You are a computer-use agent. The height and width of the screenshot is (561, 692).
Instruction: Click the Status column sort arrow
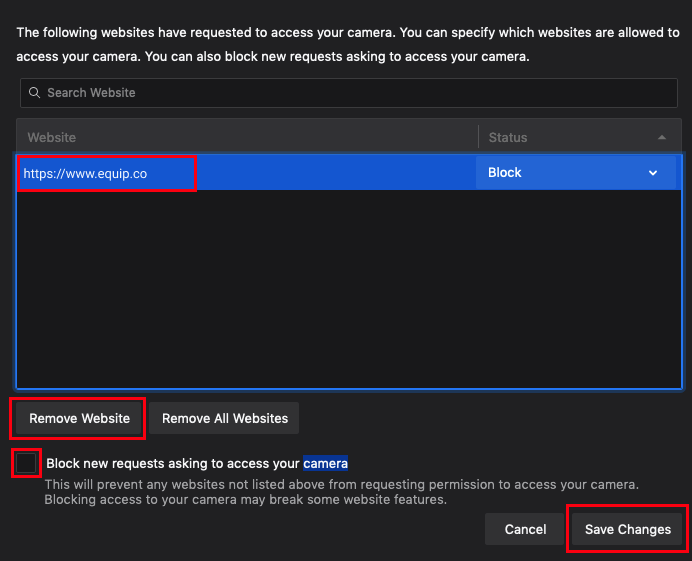(662, 137)
